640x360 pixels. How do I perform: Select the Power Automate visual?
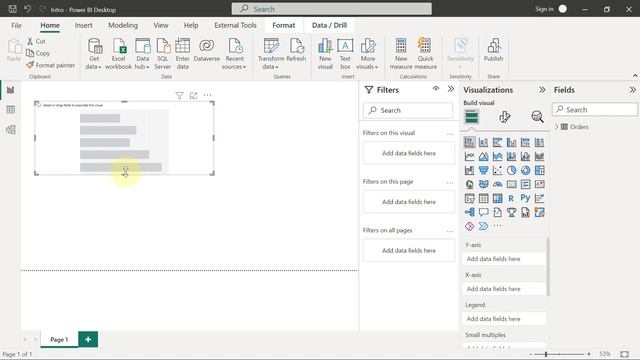coord(483,226)
